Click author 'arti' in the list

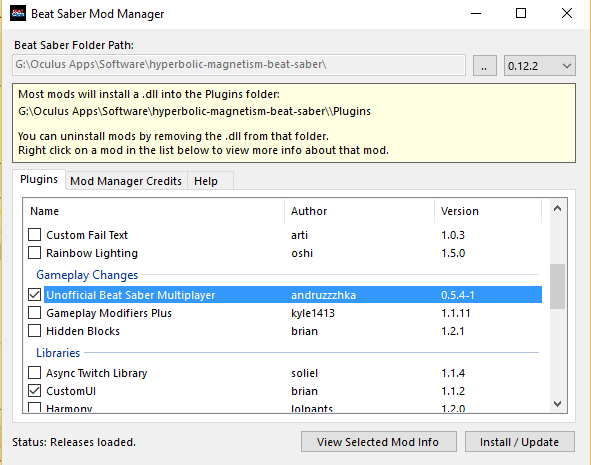click(x=299, y=235)
